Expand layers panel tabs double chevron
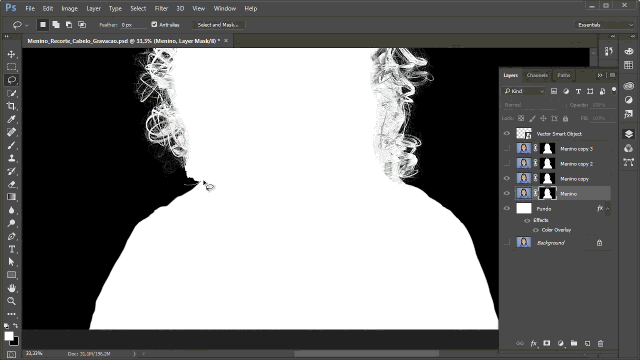Screen dimensions: 640x360 pos(600,75)
